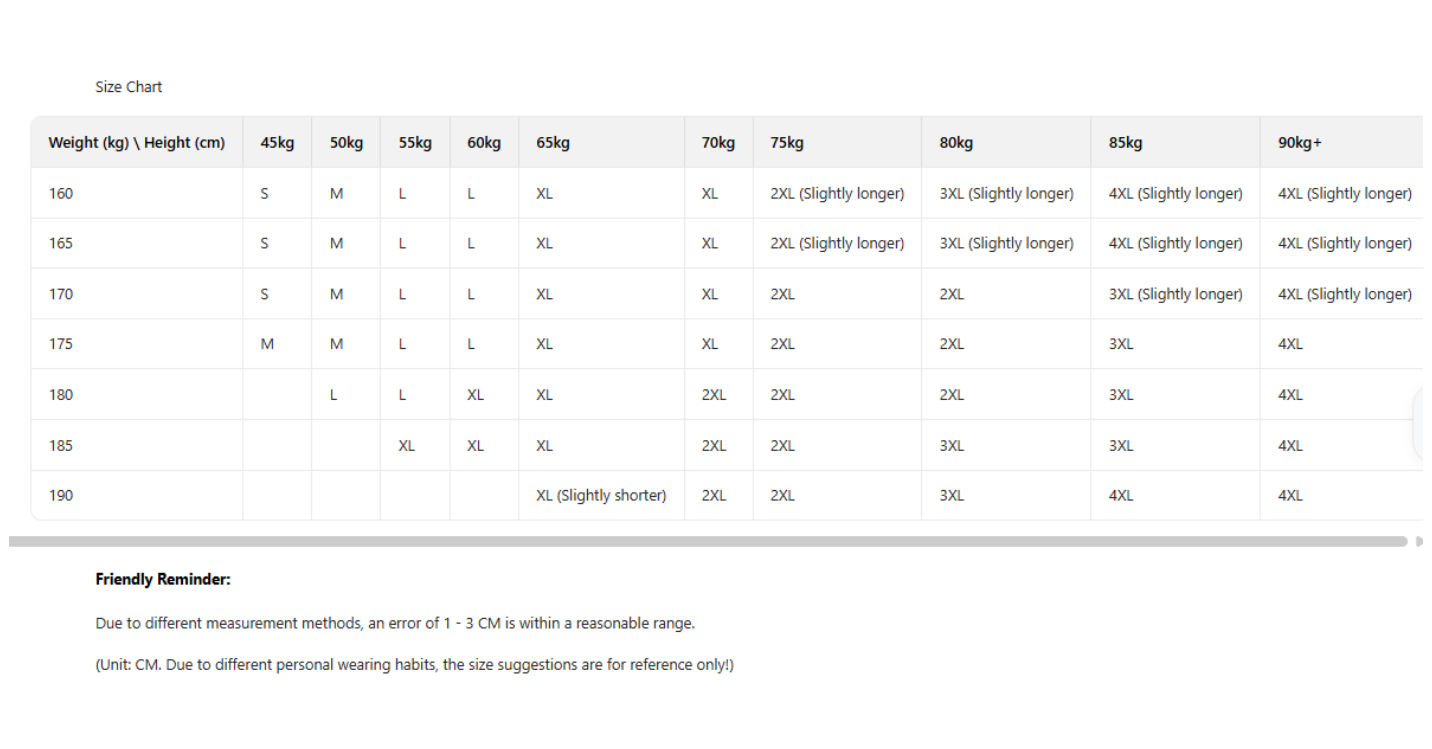
Task: Click the 'XL (Slightly shorter)' cell
Action: [x=601, y=495]
